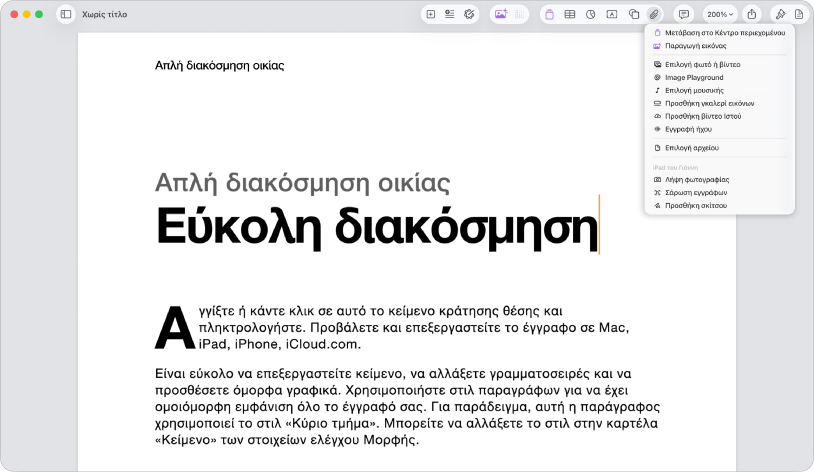Open the Format paintbrush inspector
Viewport: 814px width, 473px height.
tap(780, 15)
